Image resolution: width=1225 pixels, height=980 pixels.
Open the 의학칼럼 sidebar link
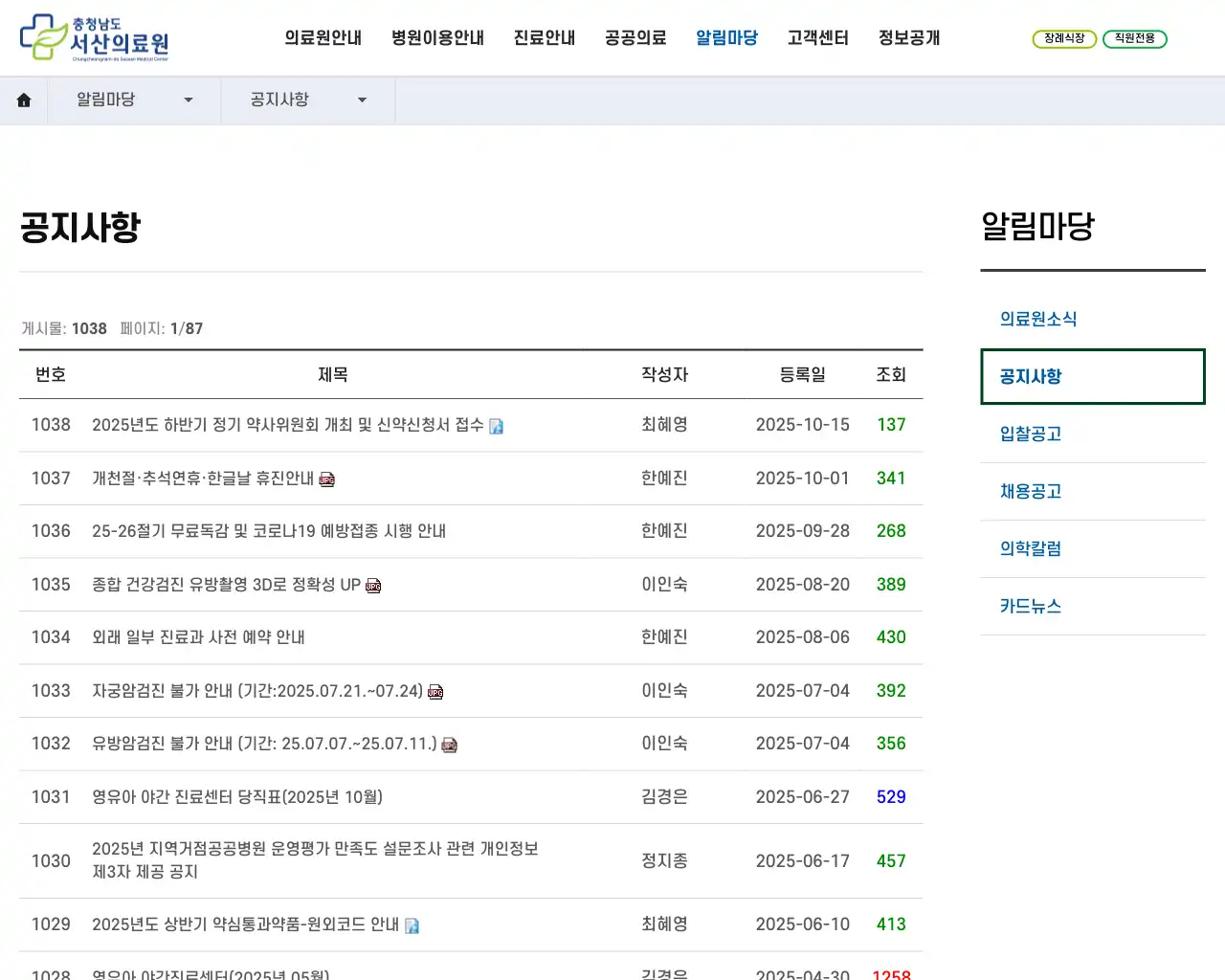point(1030,548)
